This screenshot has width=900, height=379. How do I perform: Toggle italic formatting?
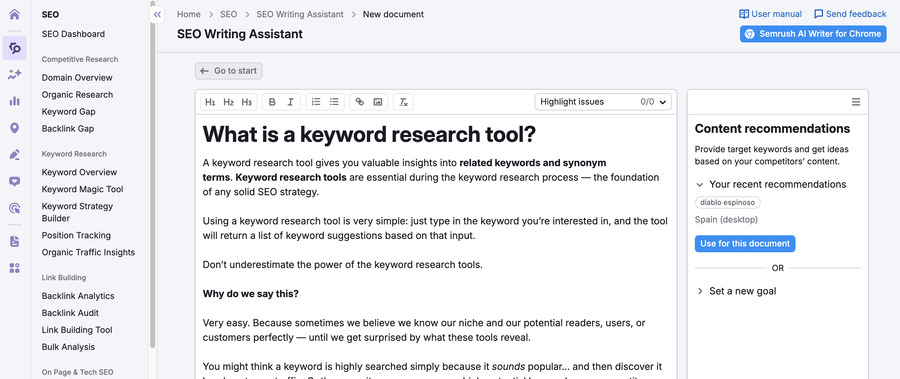pyautogui.click(x=290, y=102)
